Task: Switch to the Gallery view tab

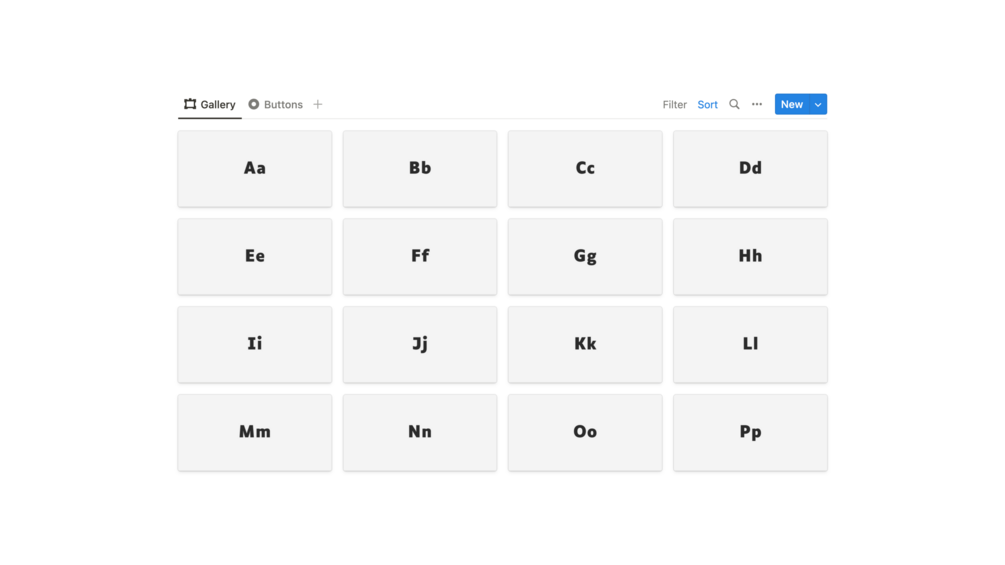Action: [210, 104]
